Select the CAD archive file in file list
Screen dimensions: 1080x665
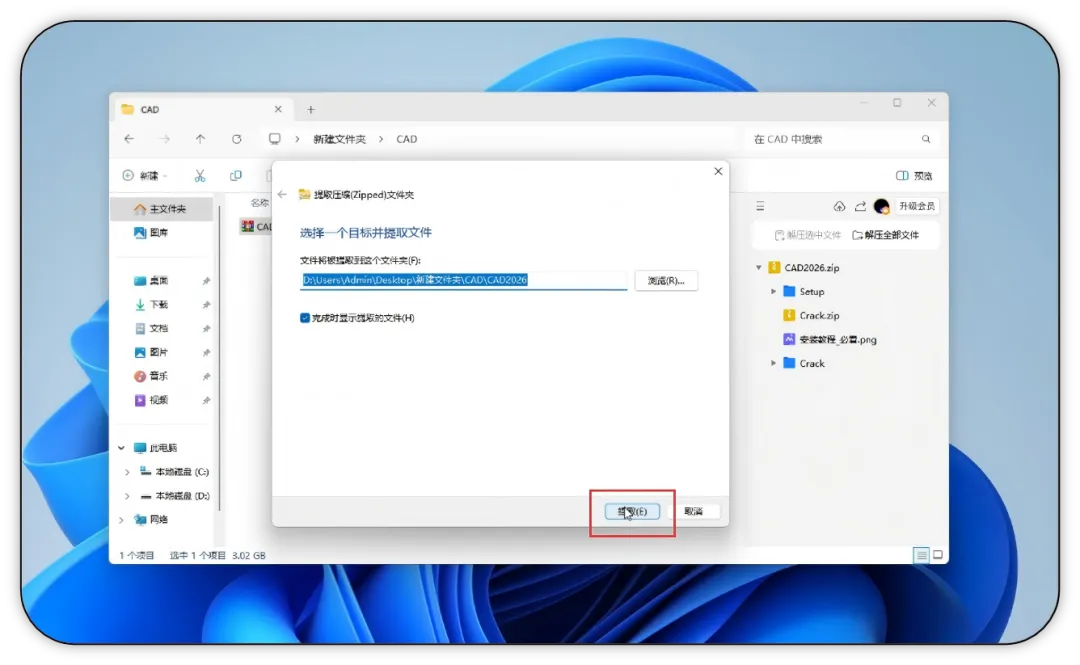[255, 227]
